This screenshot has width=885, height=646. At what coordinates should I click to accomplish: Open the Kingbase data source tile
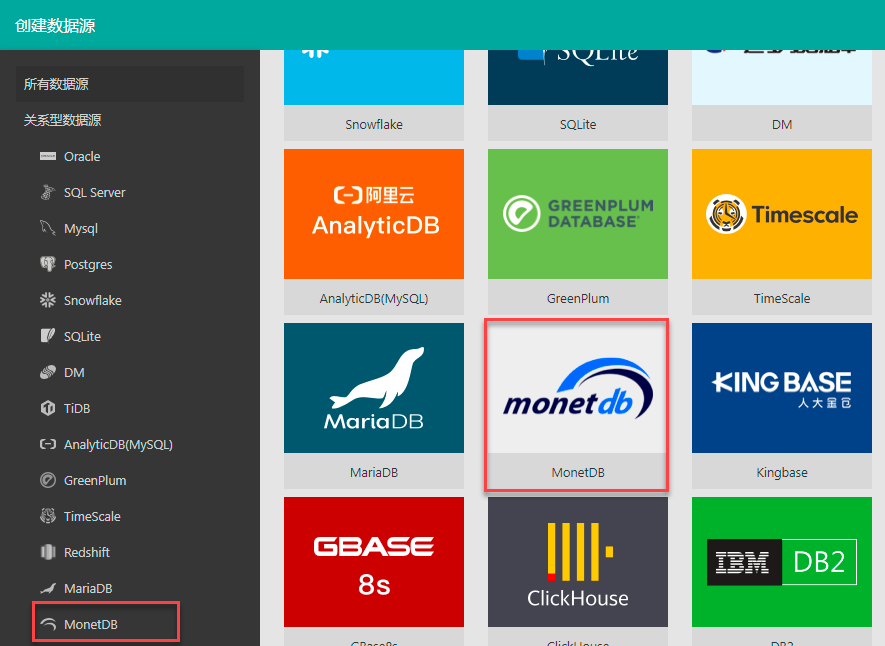click(x=781, y=388)
